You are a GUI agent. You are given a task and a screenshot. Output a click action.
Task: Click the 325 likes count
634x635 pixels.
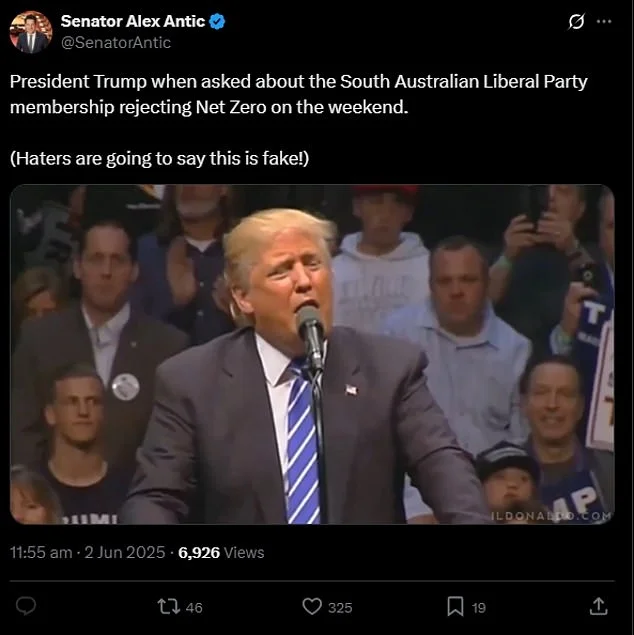point(340,607)
